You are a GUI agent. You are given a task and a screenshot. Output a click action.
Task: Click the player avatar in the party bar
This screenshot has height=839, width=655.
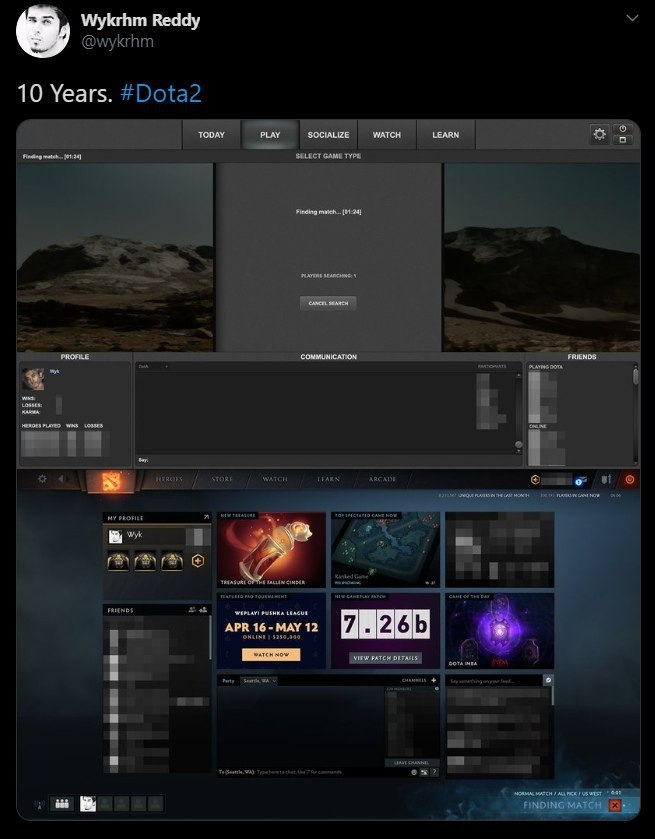pyautogui.click(x=88, y=803)
